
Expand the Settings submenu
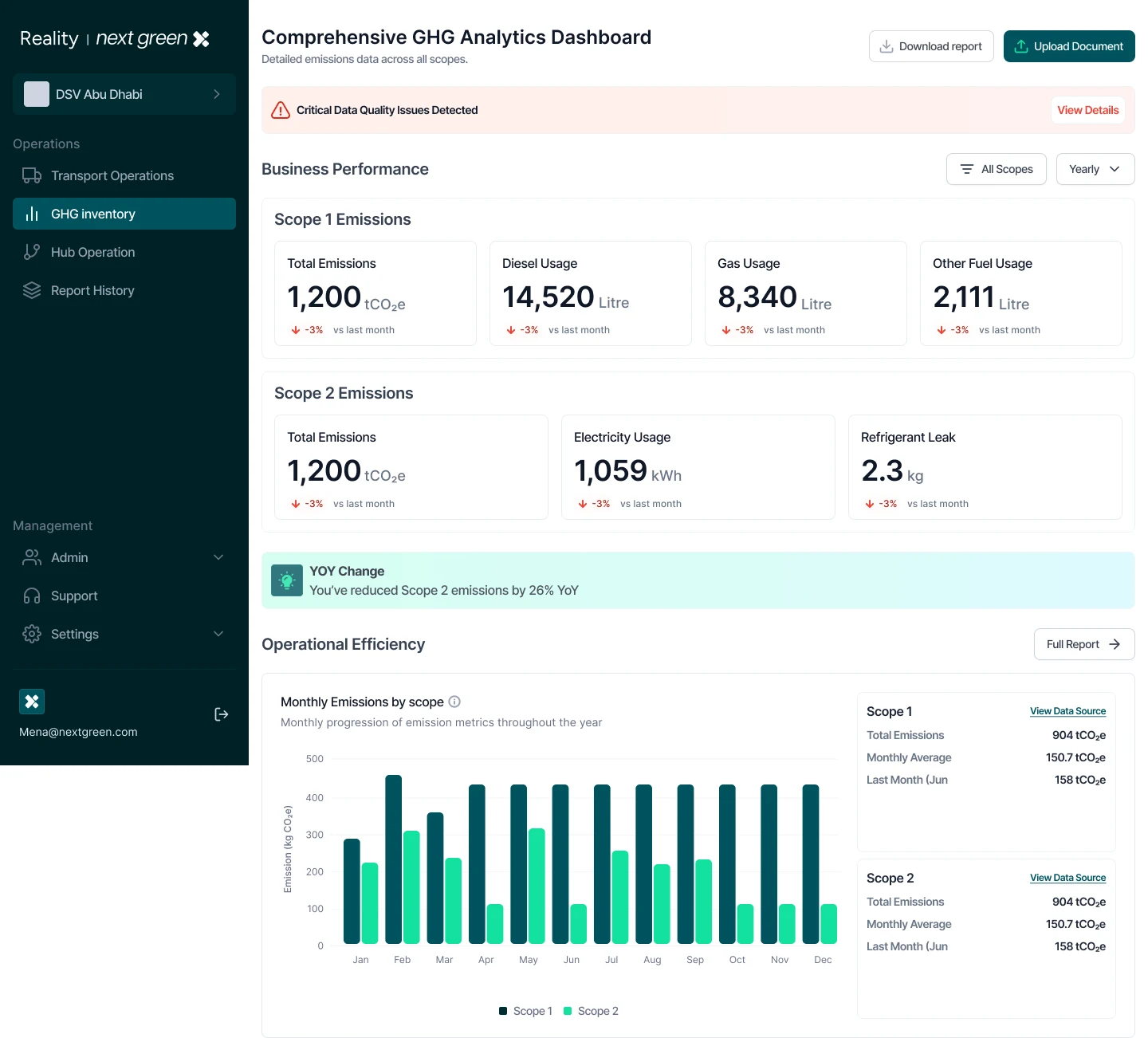coord(124,634)
